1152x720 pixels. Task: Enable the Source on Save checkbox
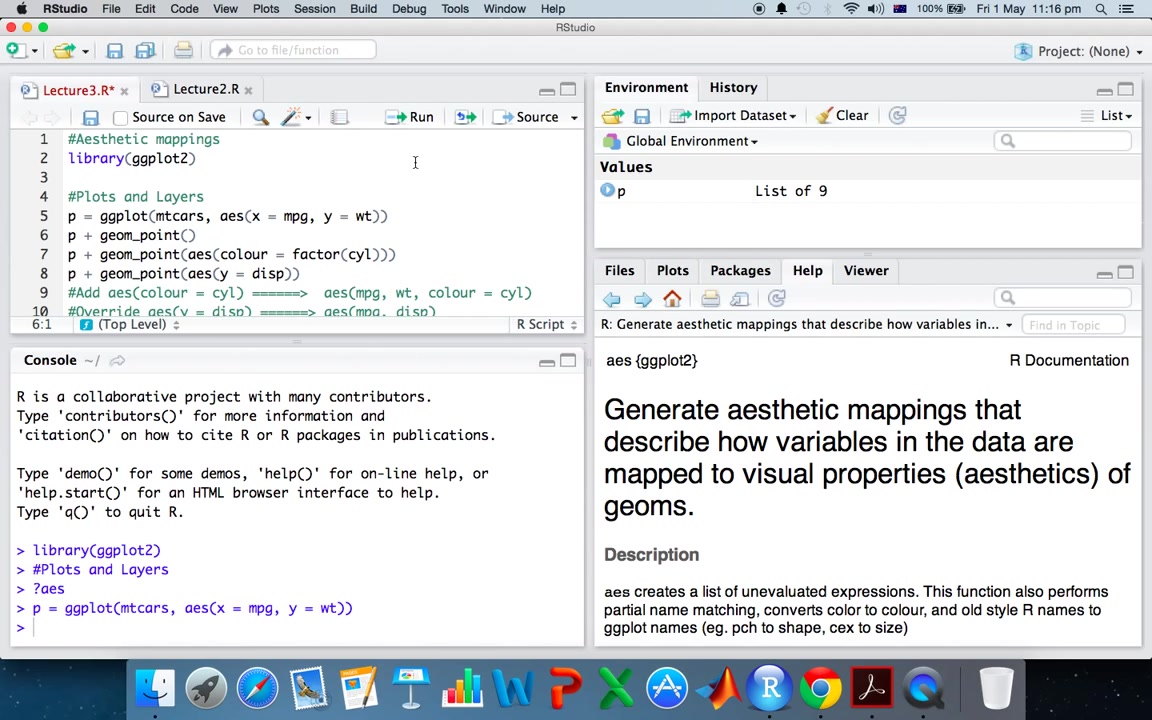coord(120,118)
